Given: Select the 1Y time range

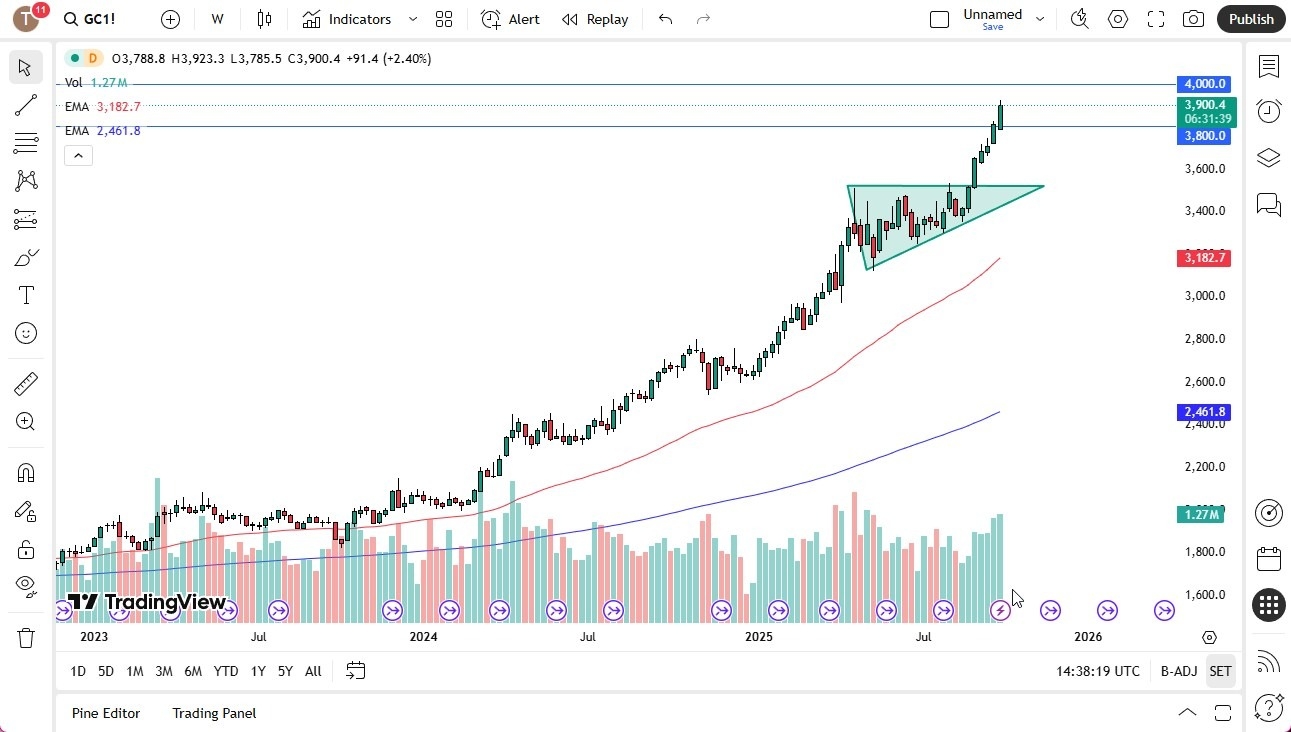Looking at the screenshot, I should (x=257, y=671).
